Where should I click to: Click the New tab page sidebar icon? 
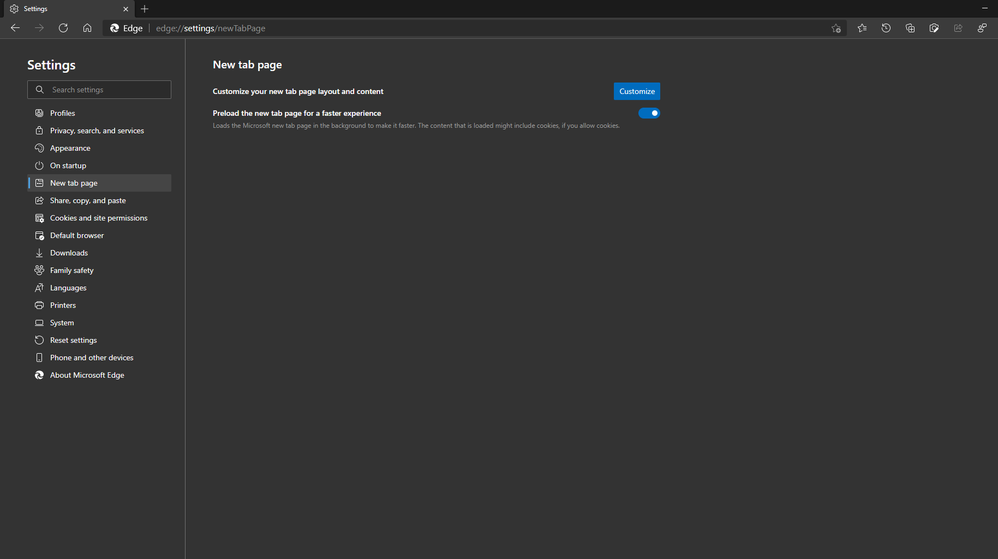point(39,183)
